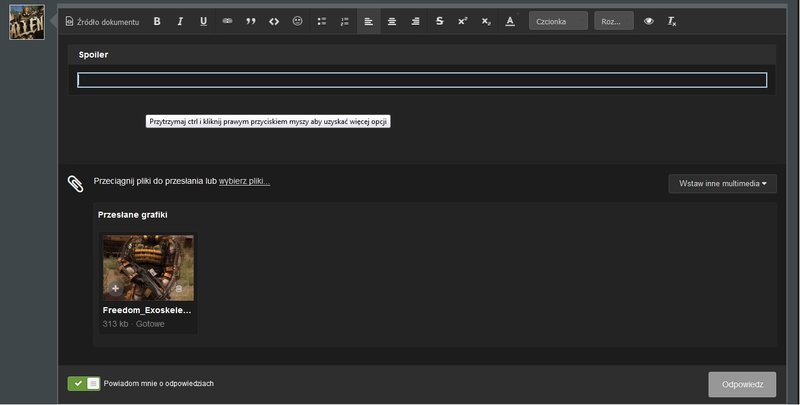Insert a code snippet
The image size is (800, 405).
point(274,21)
